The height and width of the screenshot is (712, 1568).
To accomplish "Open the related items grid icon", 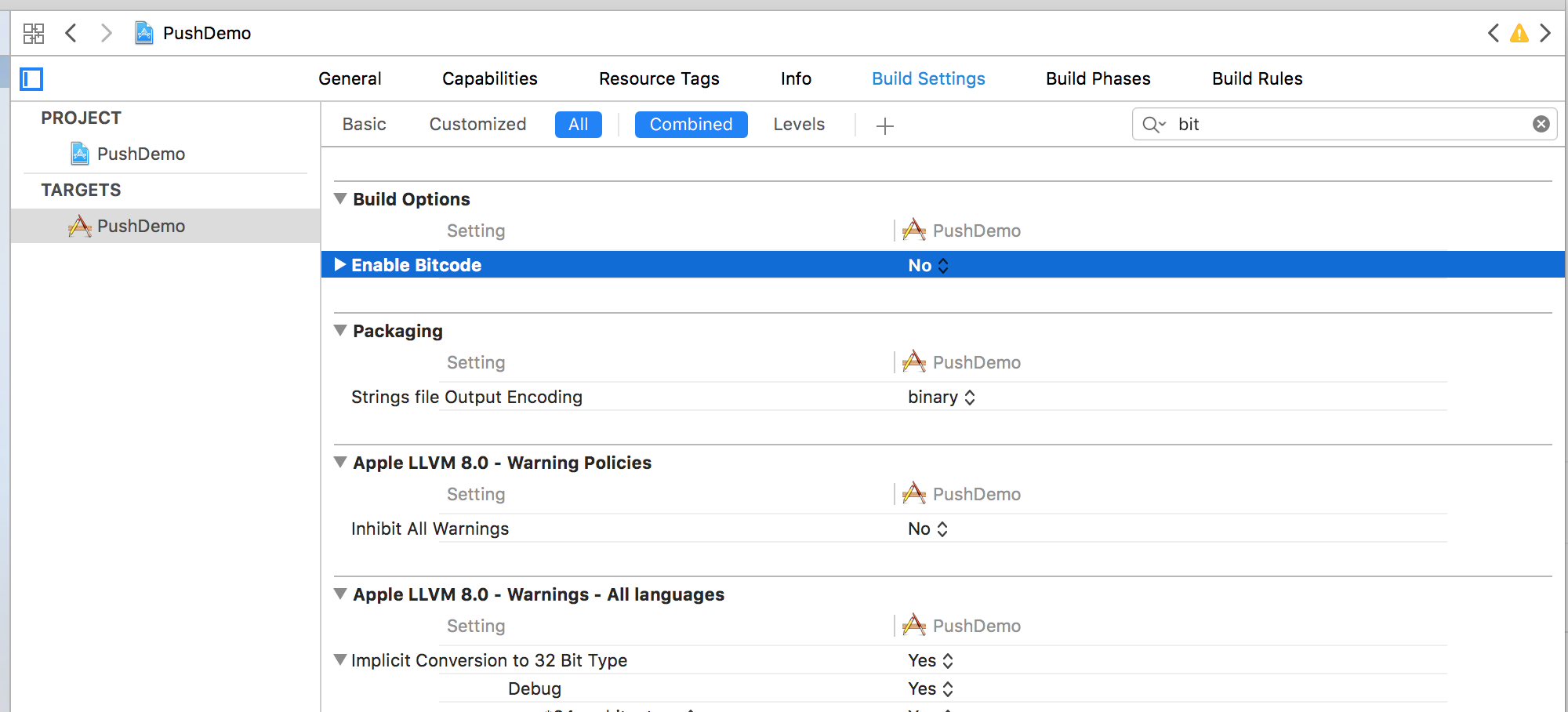I will coord(34,33).
